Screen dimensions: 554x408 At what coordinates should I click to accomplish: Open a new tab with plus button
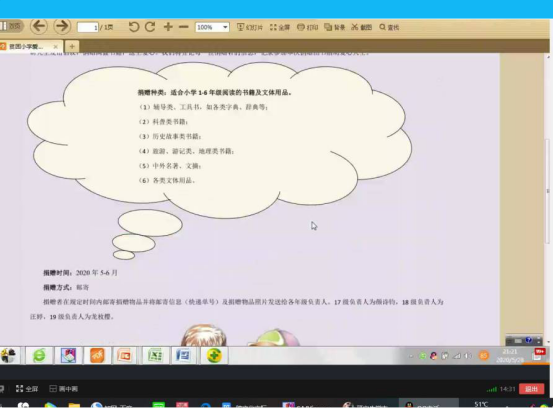pyautogui.click(x=72, y=46)
